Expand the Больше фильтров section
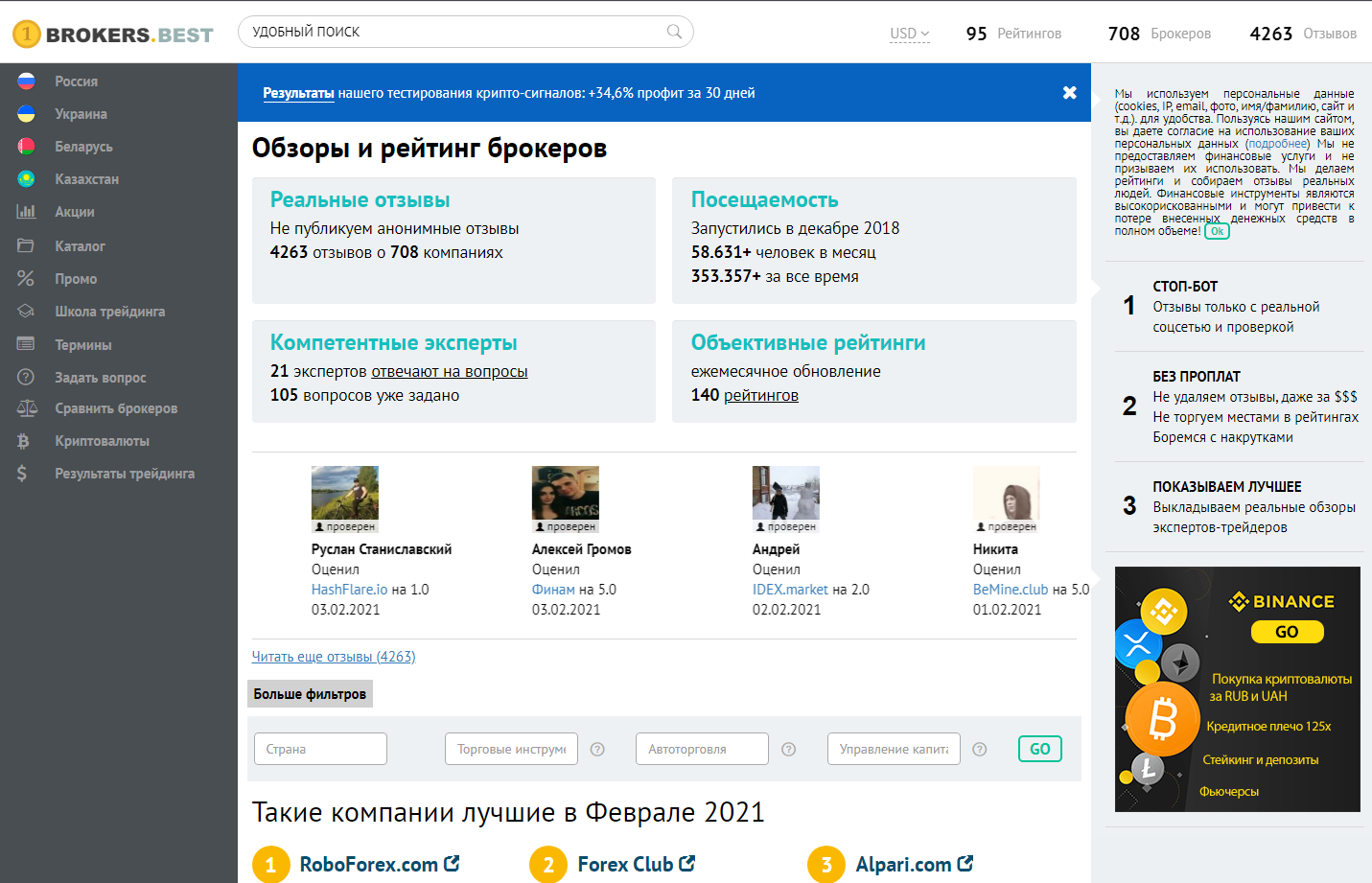Viewport: 1372px width, 883px height. point(310,694)
